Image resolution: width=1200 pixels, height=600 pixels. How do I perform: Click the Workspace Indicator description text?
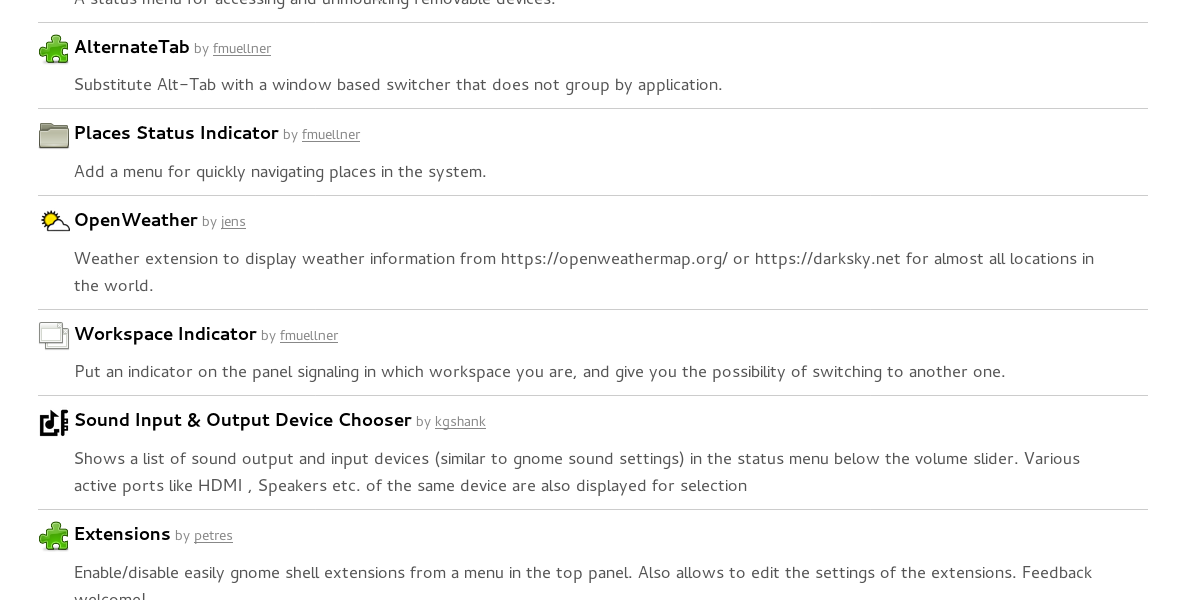pos(540,373)
